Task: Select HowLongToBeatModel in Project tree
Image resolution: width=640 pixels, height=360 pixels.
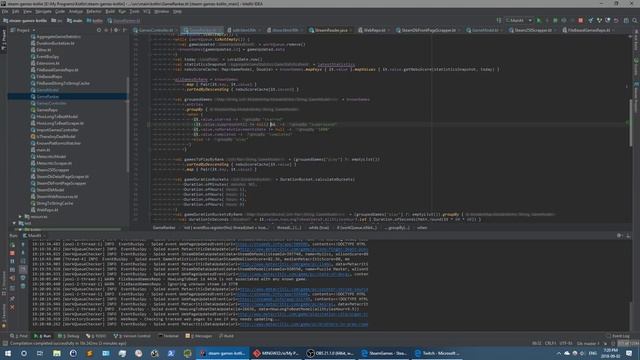Action: click(x=57, y=116)
